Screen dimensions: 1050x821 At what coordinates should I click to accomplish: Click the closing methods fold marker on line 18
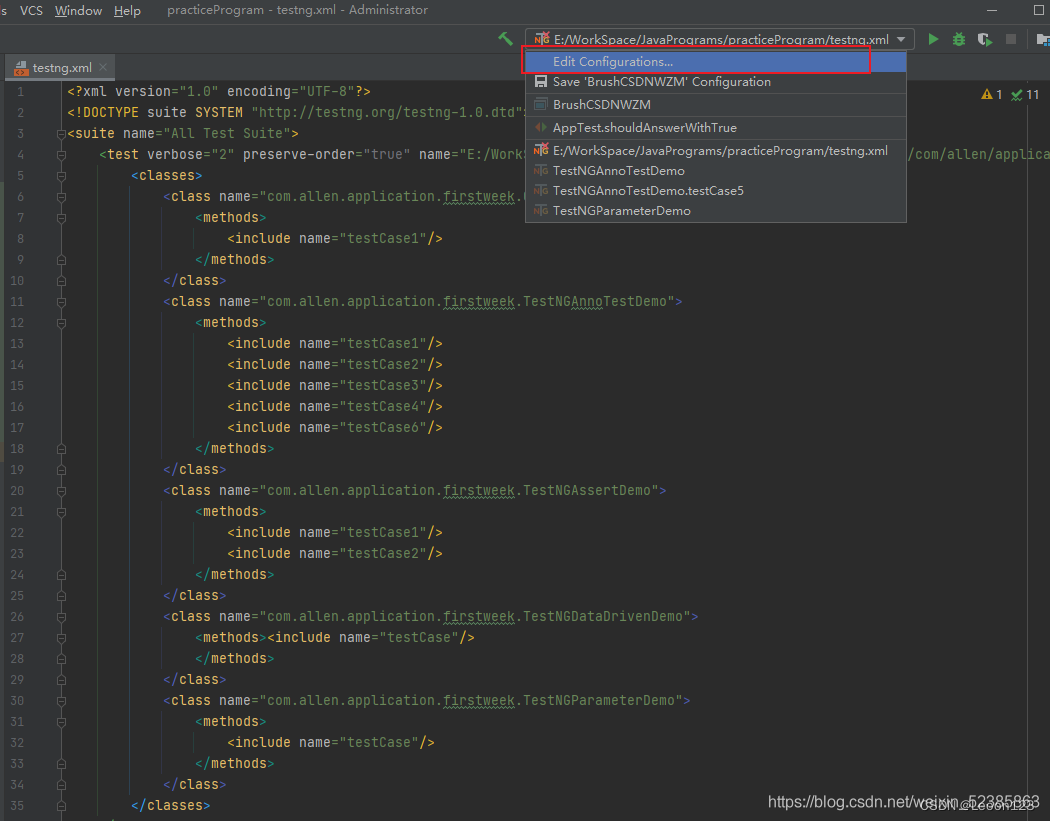point(62,449)
